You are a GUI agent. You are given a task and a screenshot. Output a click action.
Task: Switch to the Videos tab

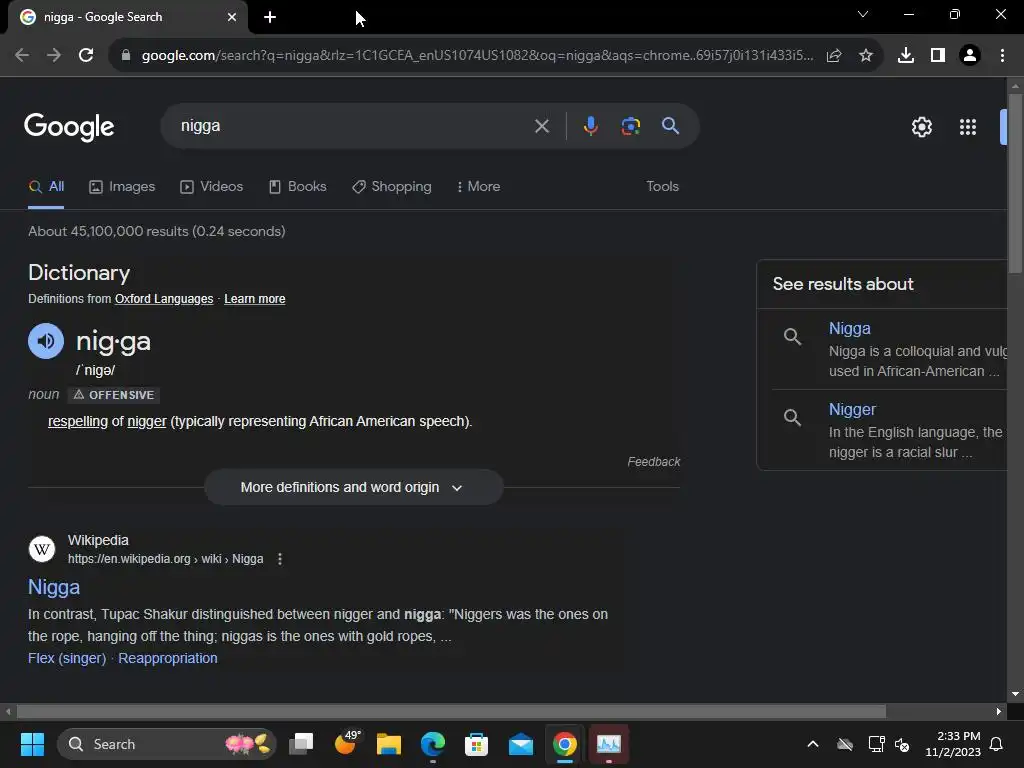tap(212, 187)
